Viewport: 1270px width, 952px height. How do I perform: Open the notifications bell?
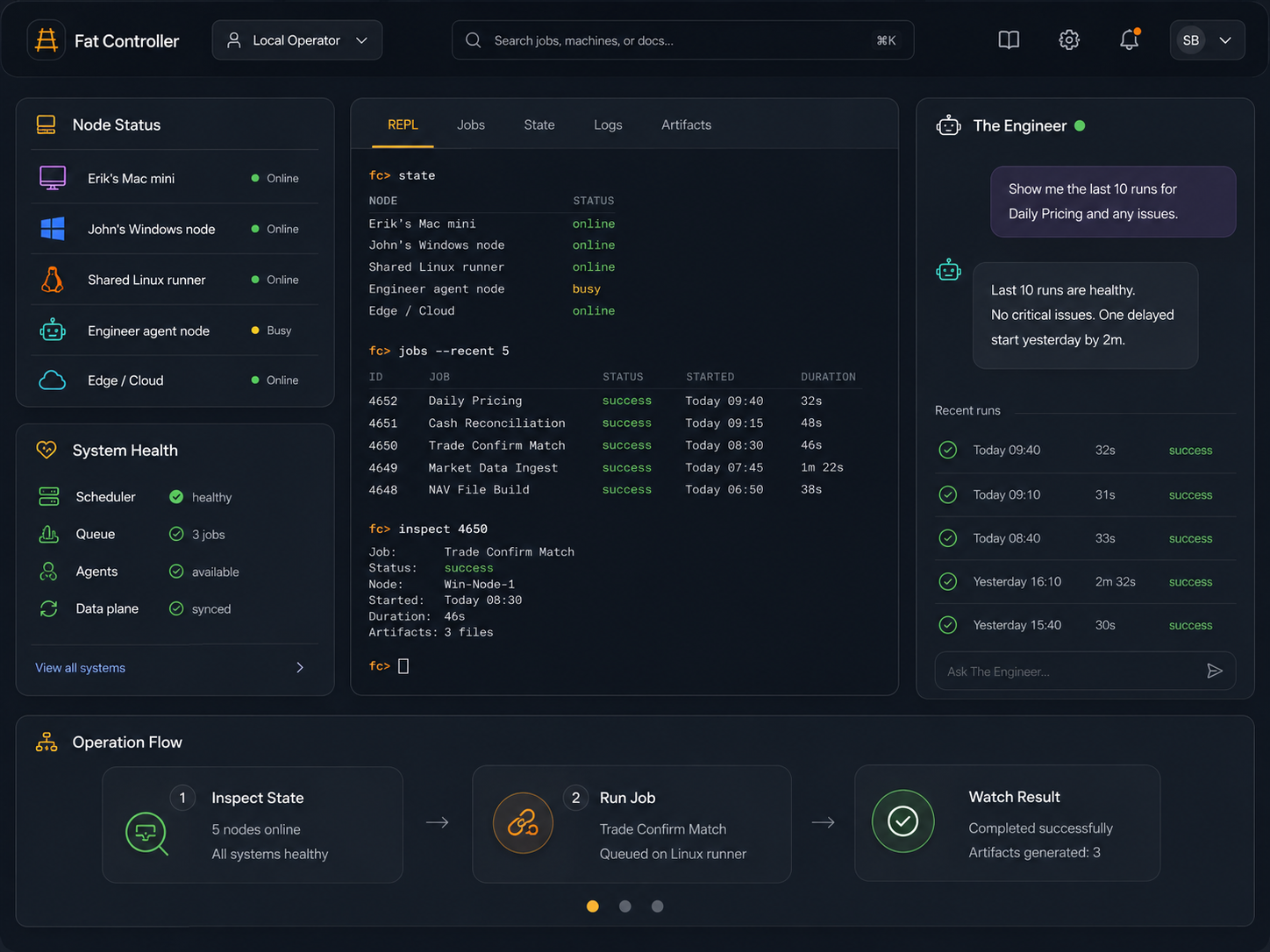point(1129,39)
